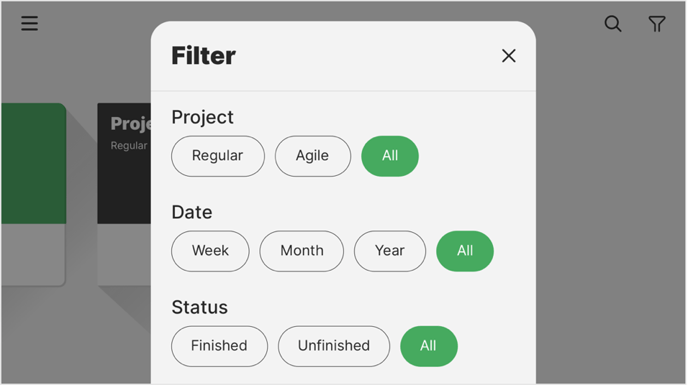Click the Date section heading

coord(192,212)
